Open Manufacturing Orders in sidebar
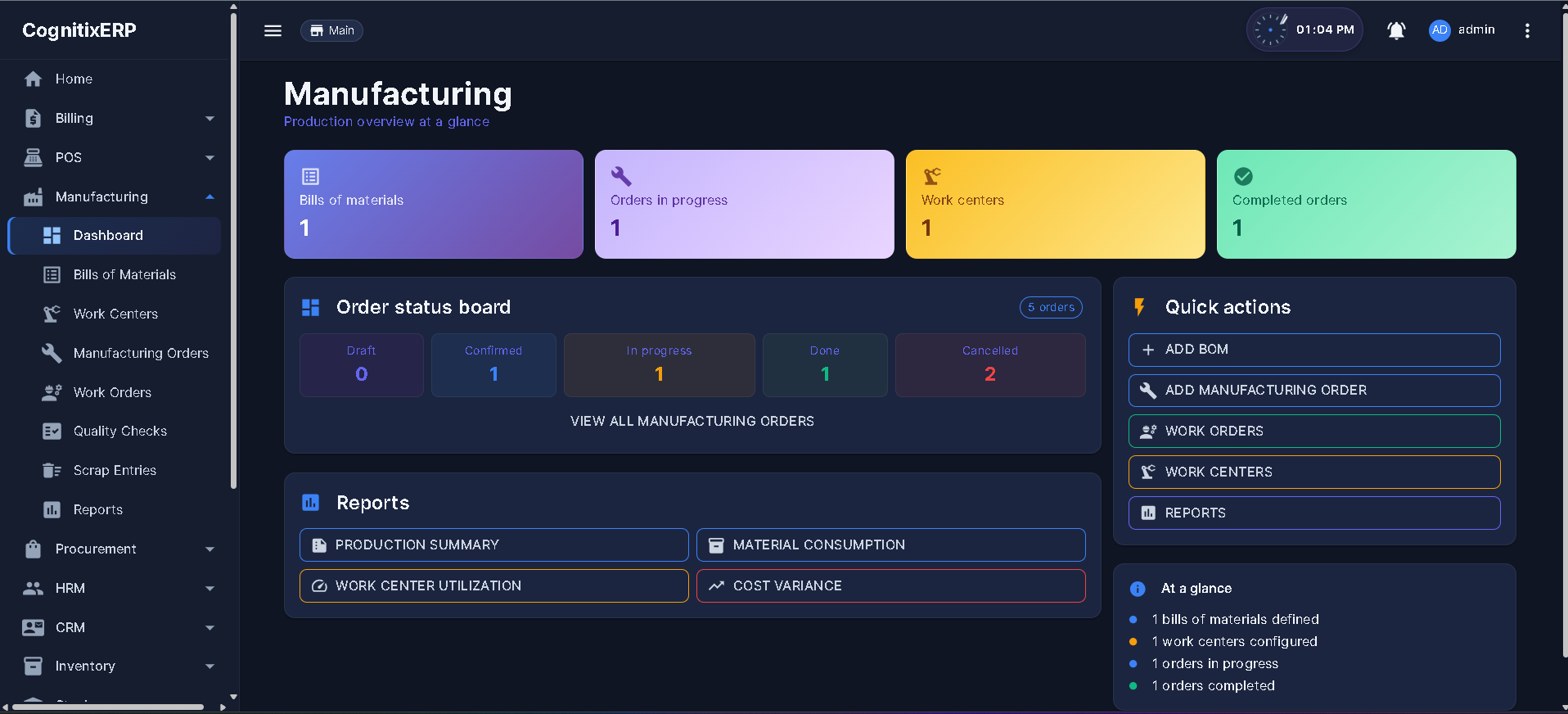 [x=115, y=353]
